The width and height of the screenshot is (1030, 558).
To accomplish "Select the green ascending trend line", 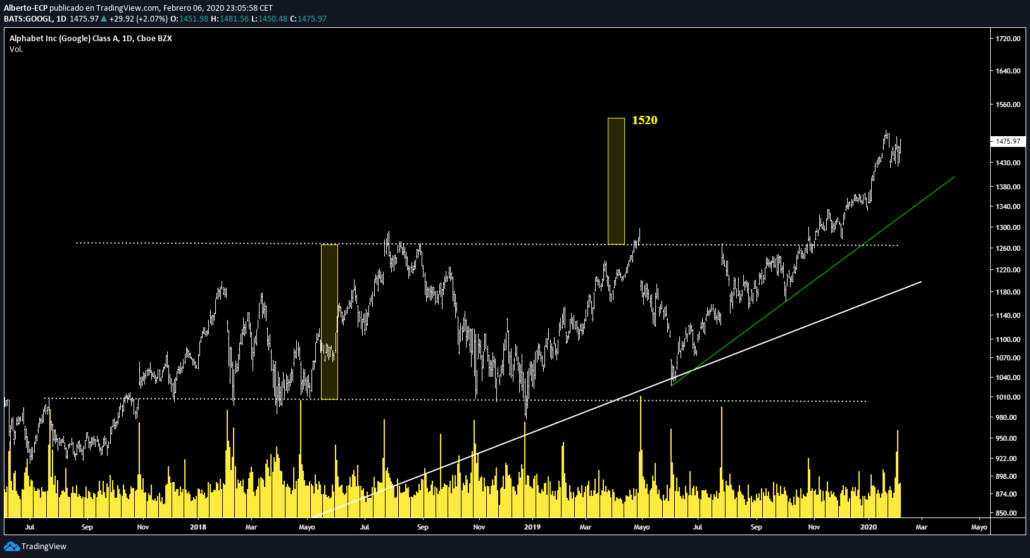I will click(x=813, y=281).
